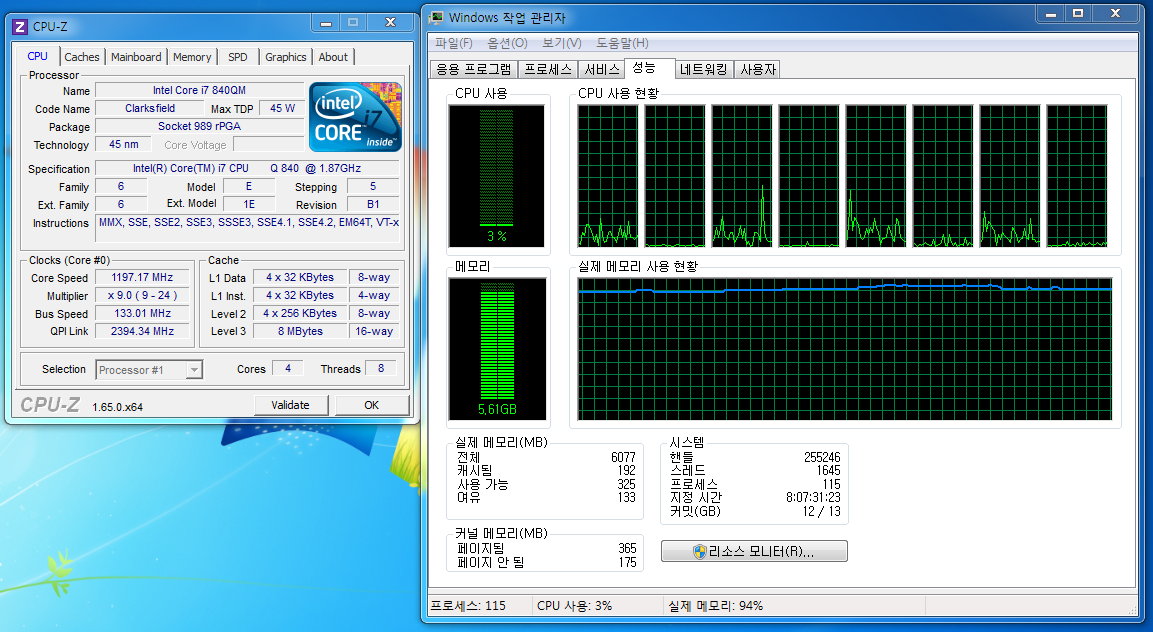This screenshot has width=1153, height=632.
Task: Click status bar entry 프로세스: 115
Action: pyautogui.click(x=468, y=606)
